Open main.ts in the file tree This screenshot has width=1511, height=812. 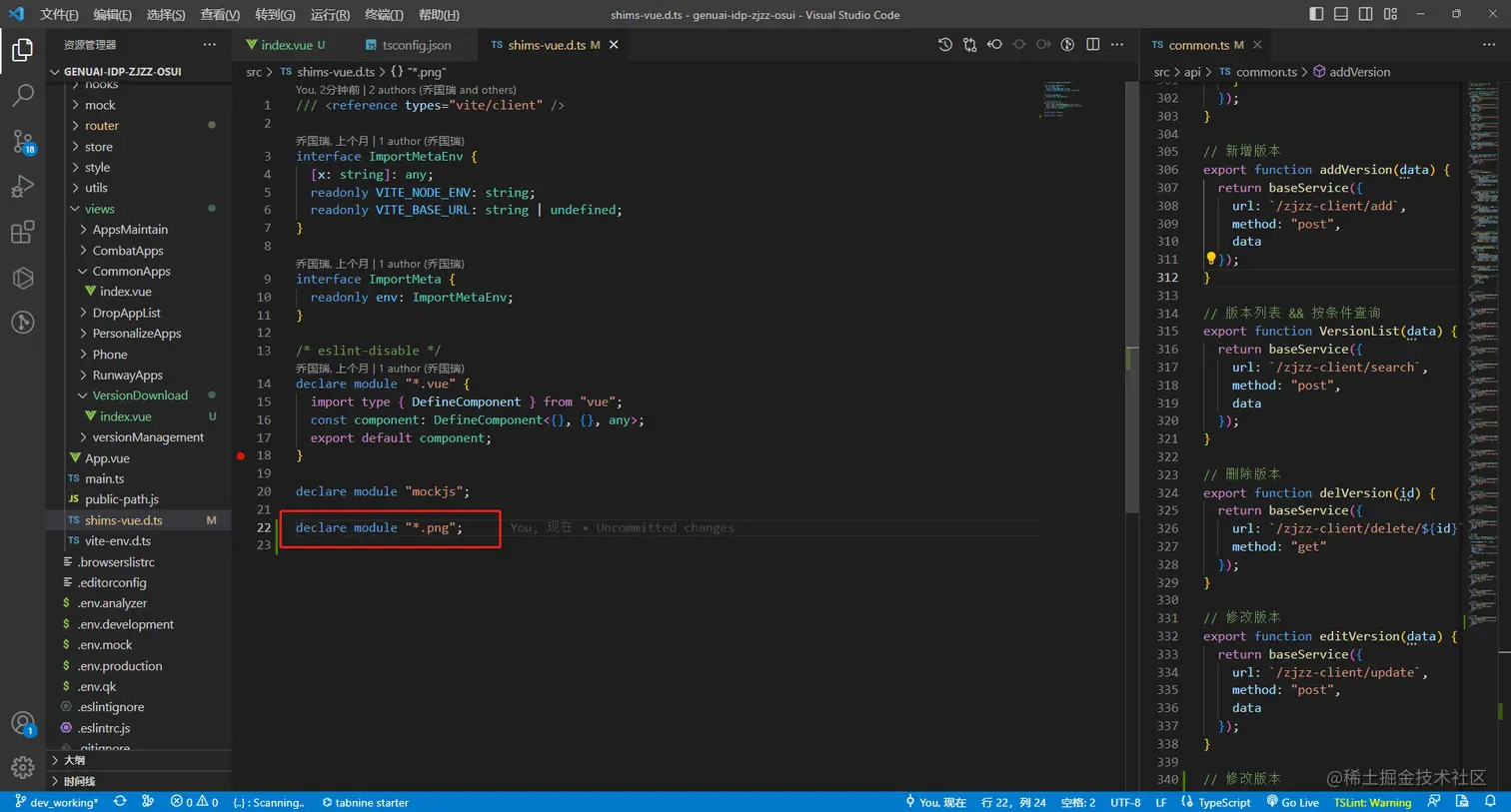(139, 478)
